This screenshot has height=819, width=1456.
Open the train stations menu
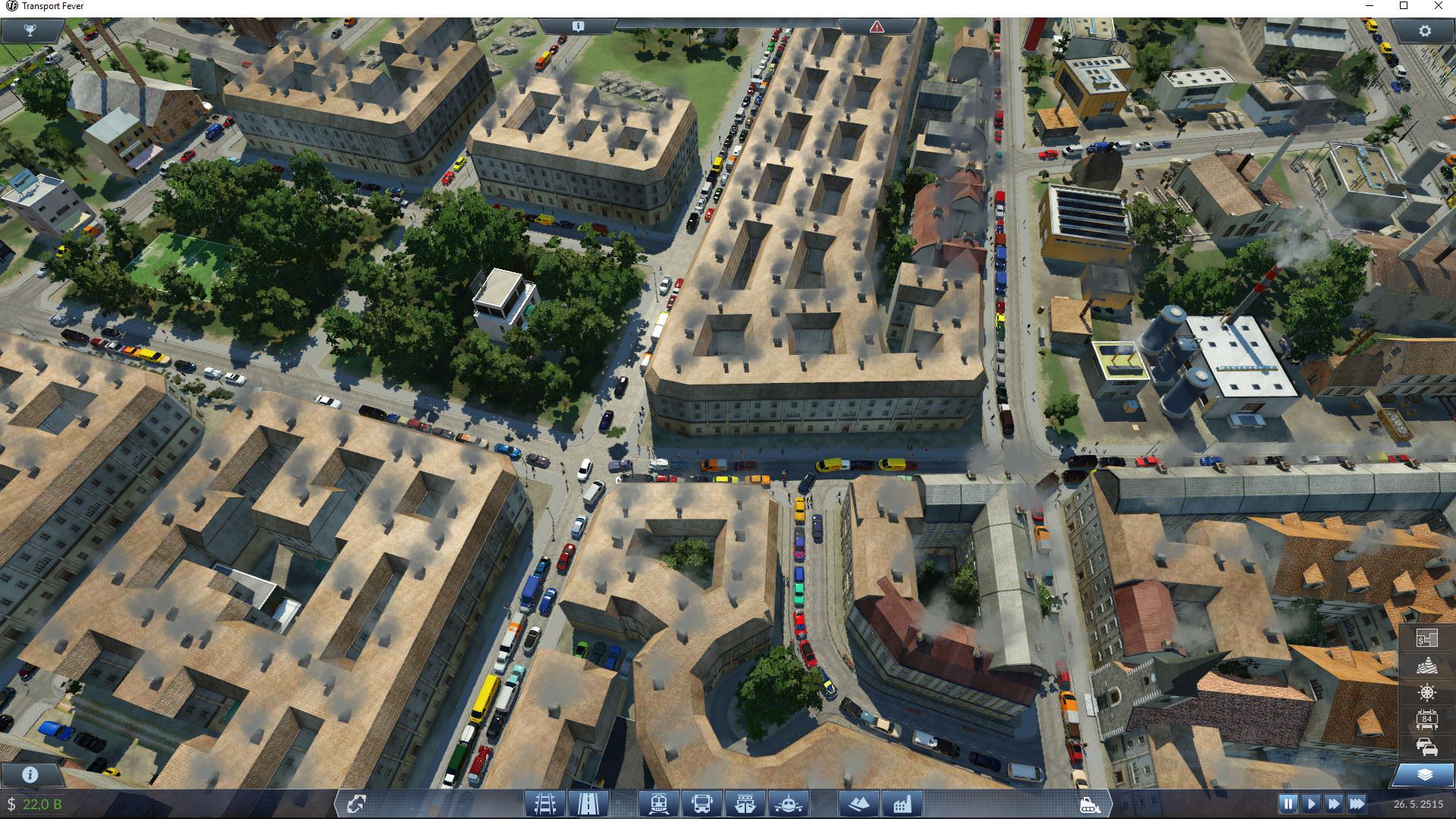click(658, 803)
